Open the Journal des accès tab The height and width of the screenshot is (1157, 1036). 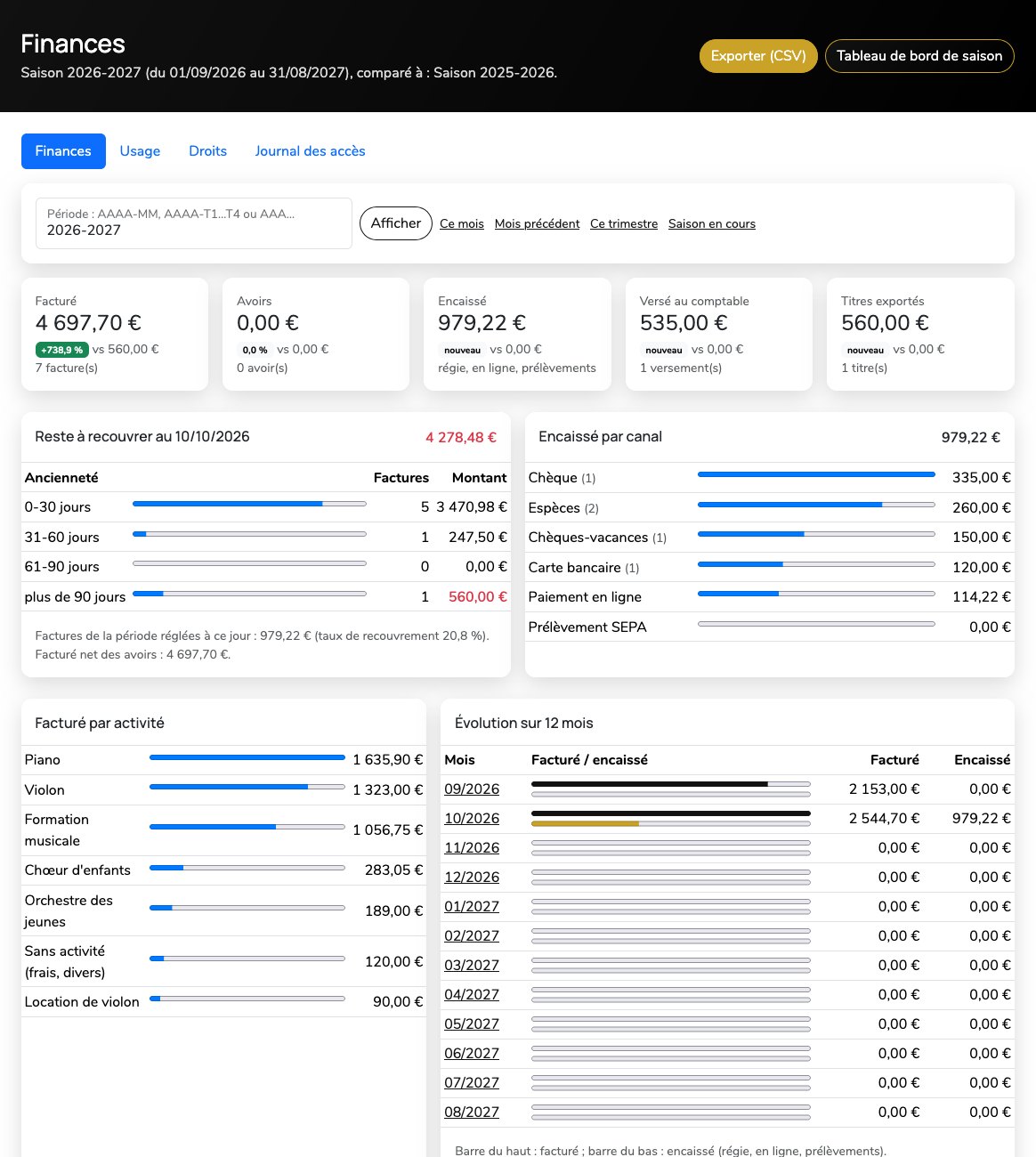(x=310, y=151)
